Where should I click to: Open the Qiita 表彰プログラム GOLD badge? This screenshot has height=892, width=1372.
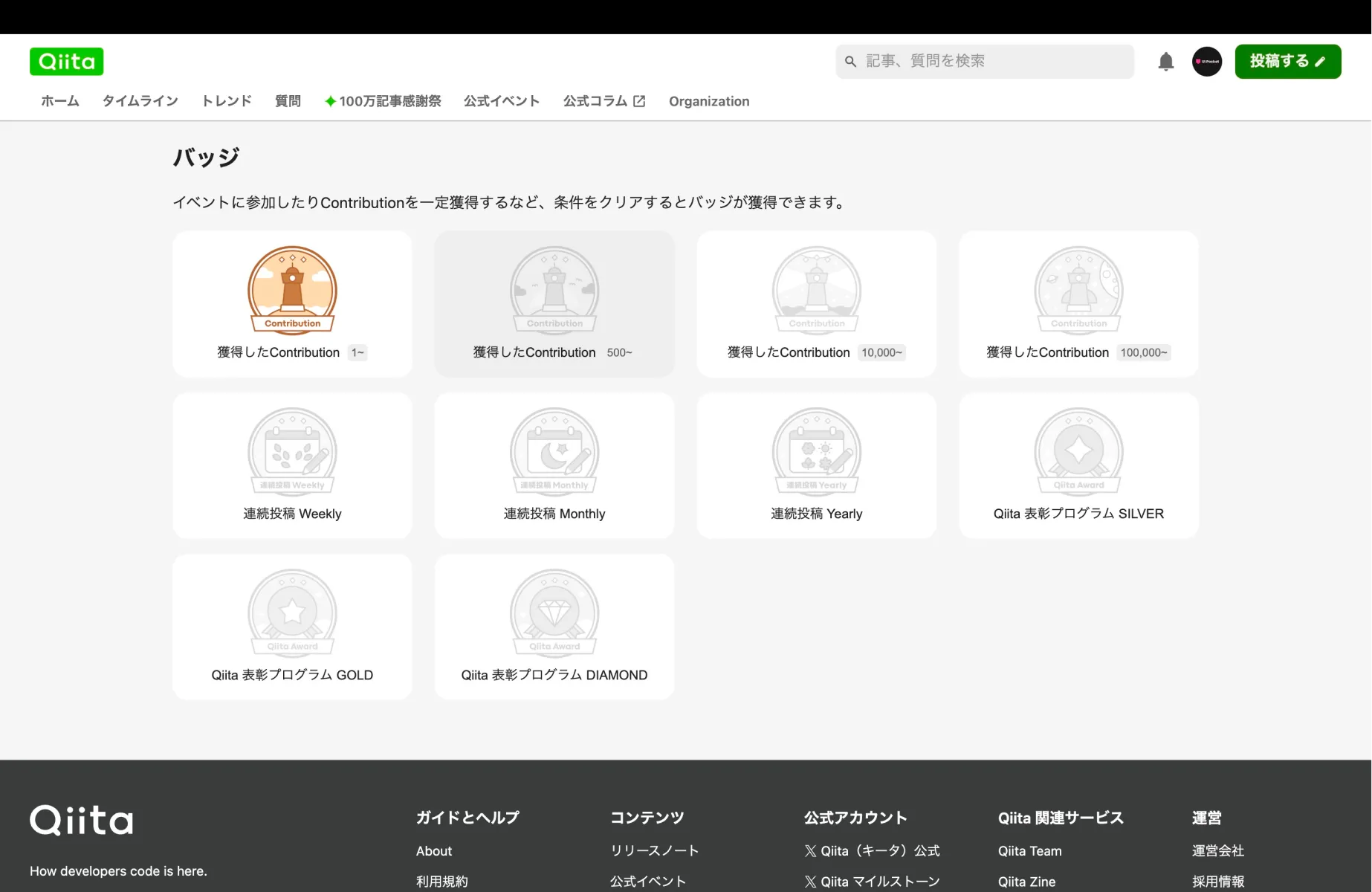click(292, 613)
